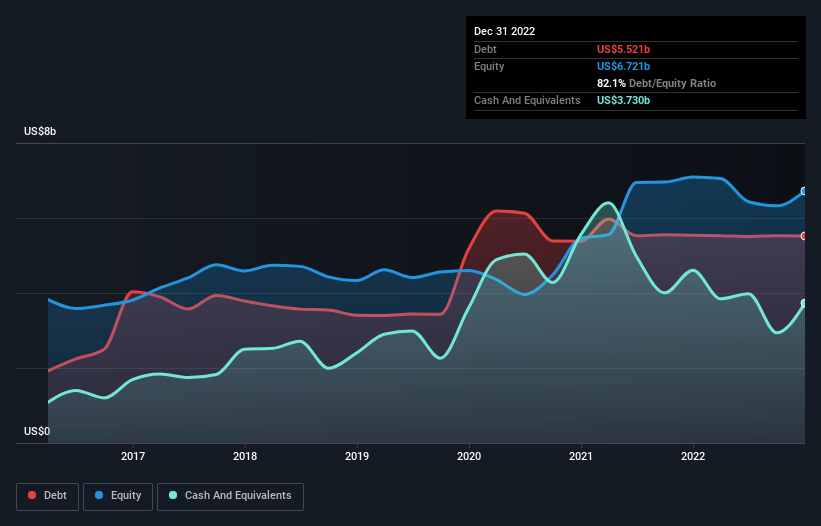This screenshot has height=526, width=821.
Task: Select the 2018 x-axis label
Action: (x=245, y=456)
